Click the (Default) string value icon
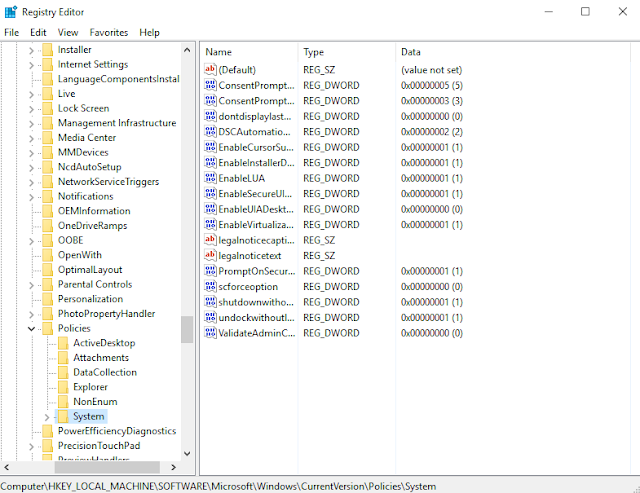Image resolution: width=640 pixels, height=493 pixels. (210, 69)
